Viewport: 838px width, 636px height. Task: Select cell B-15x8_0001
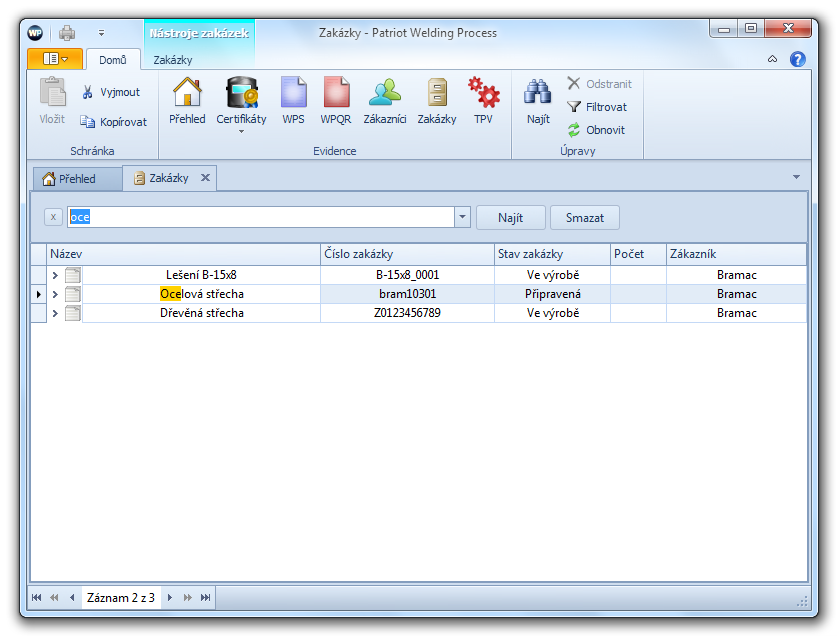click(407, 275)
